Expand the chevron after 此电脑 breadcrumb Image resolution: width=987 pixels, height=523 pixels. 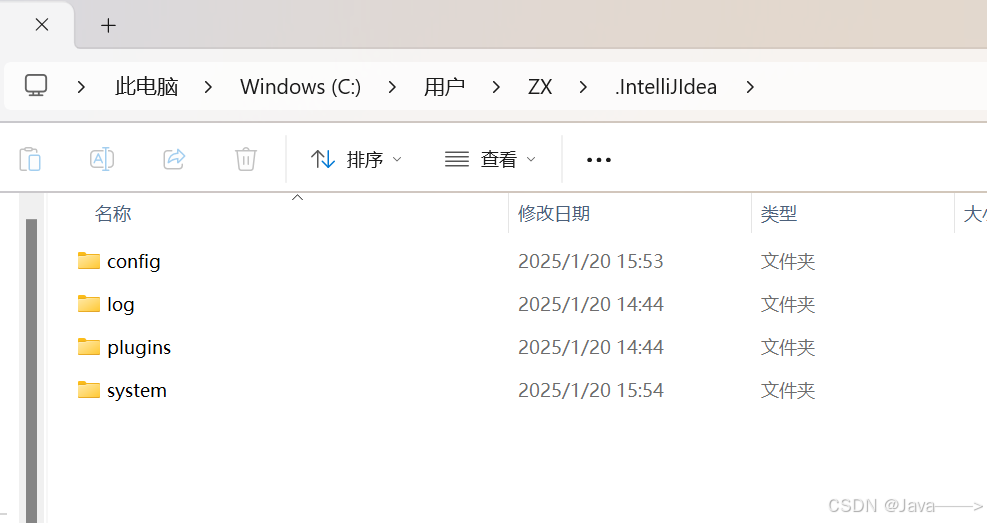point(208,87)
